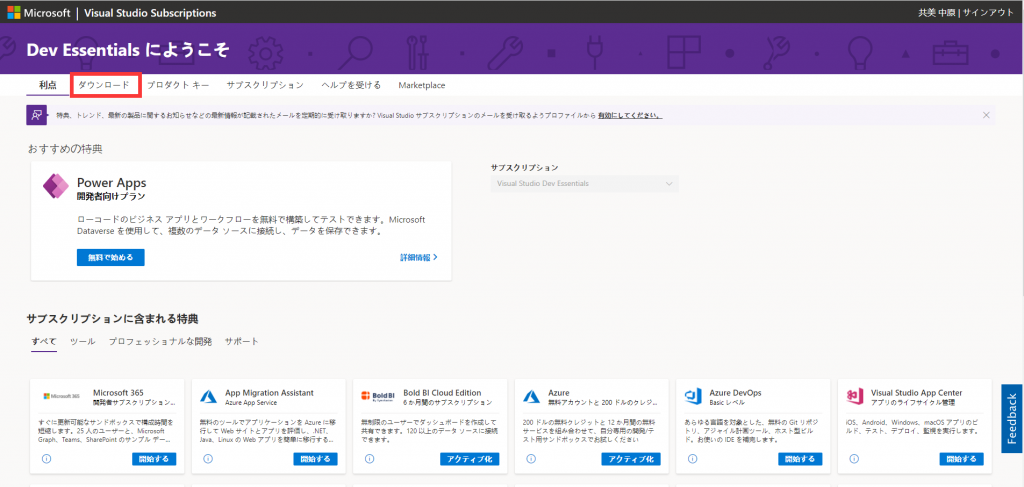Click the Azure DevOps card icon
Screen dimensions: 1024x487
tap(692, 396)
